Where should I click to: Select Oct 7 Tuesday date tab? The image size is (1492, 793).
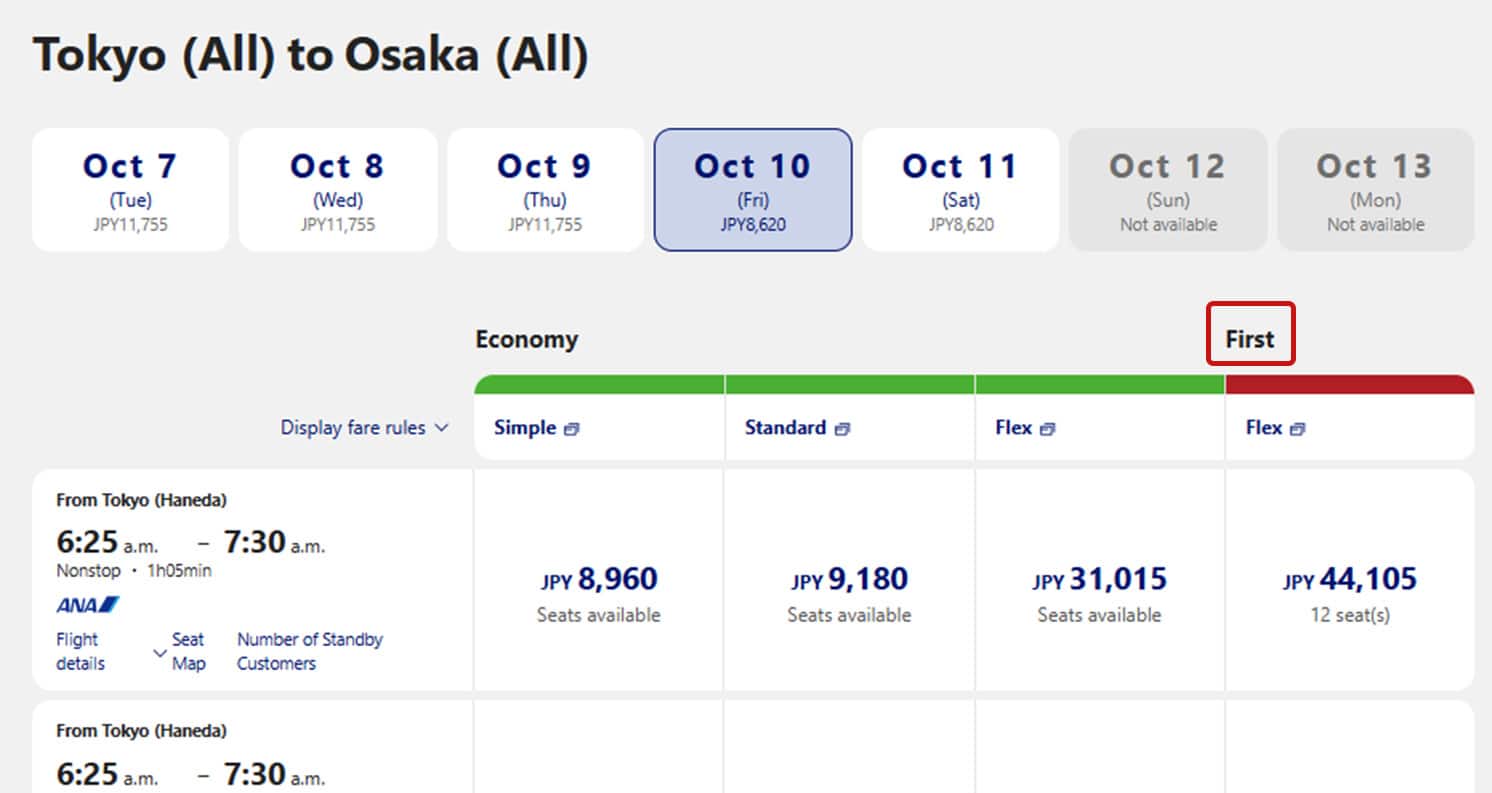pyautogui.click(x=130, y=190)
